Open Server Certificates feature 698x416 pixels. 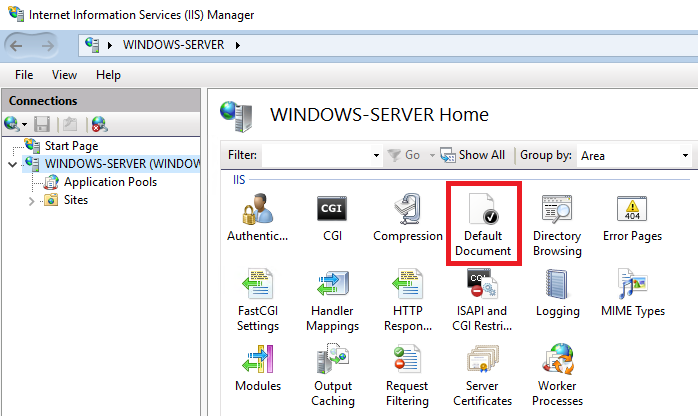[x=482, y=375]
